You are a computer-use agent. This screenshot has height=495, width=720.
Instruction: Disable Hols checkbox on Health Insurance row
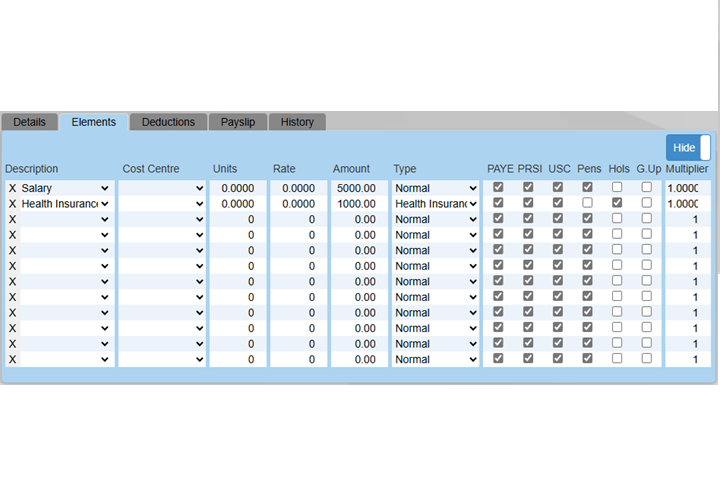click(618, 203)
